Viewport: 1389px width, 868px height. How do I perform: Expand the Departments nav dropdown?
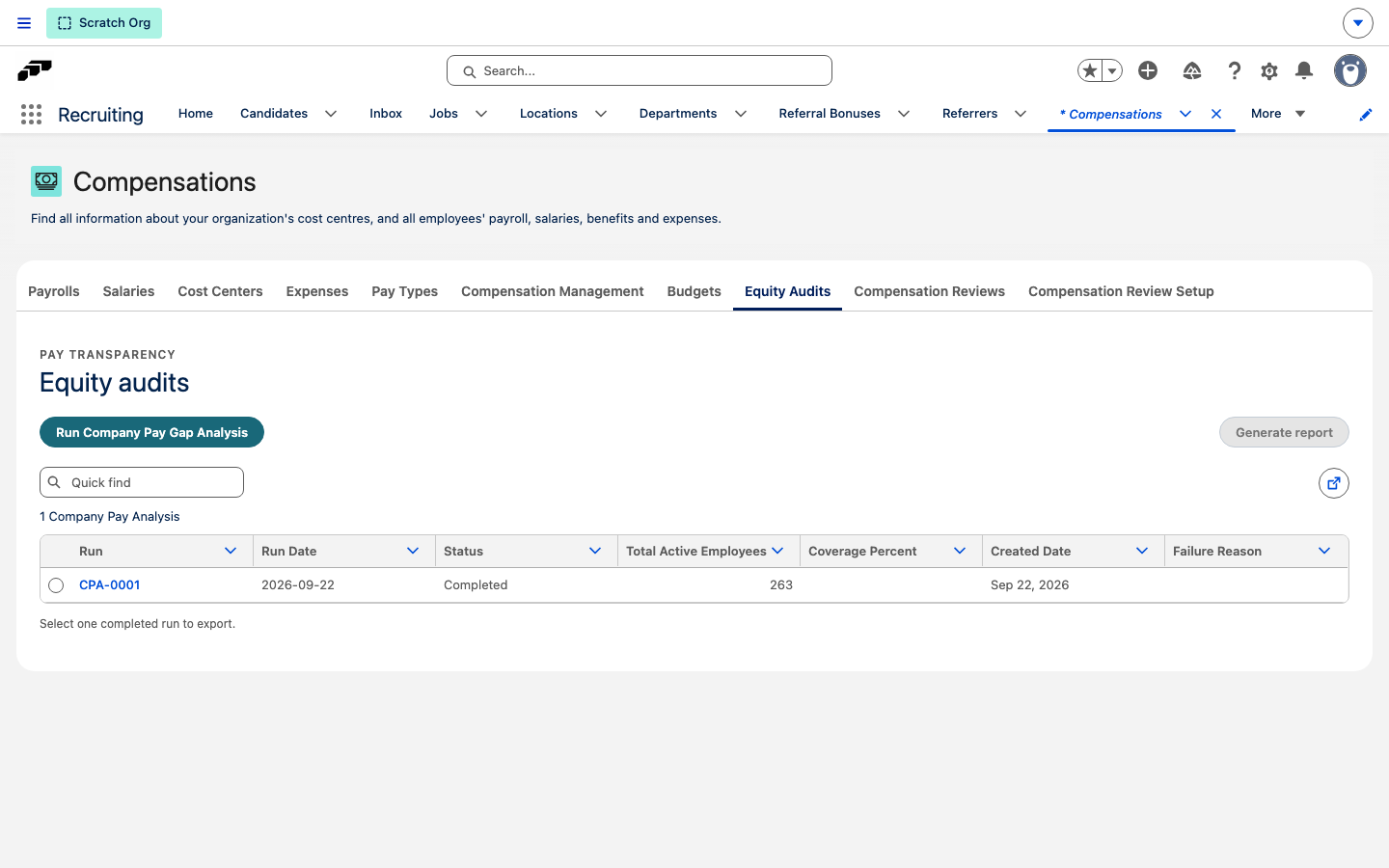click(741, 114)
